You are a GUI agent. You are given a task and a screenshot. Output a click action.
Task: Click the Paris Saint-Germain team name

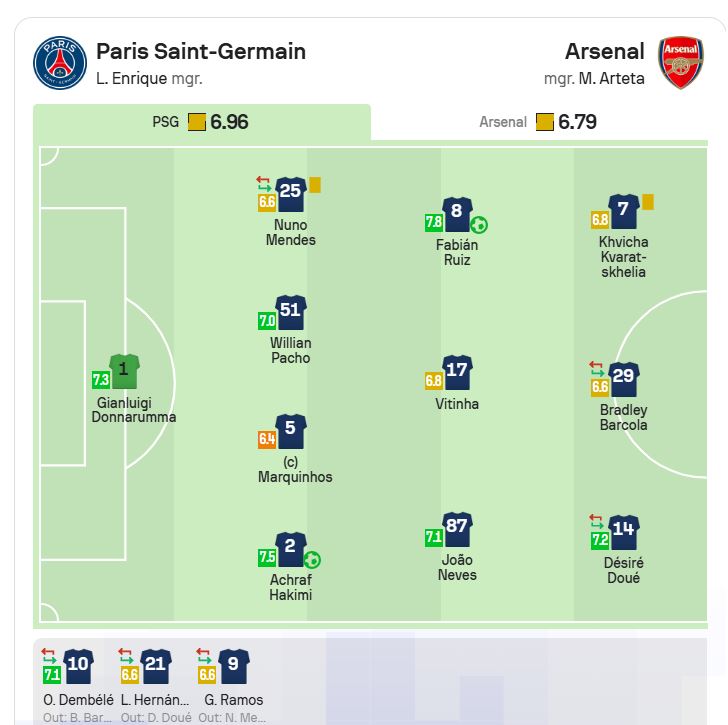click(201, 51)
